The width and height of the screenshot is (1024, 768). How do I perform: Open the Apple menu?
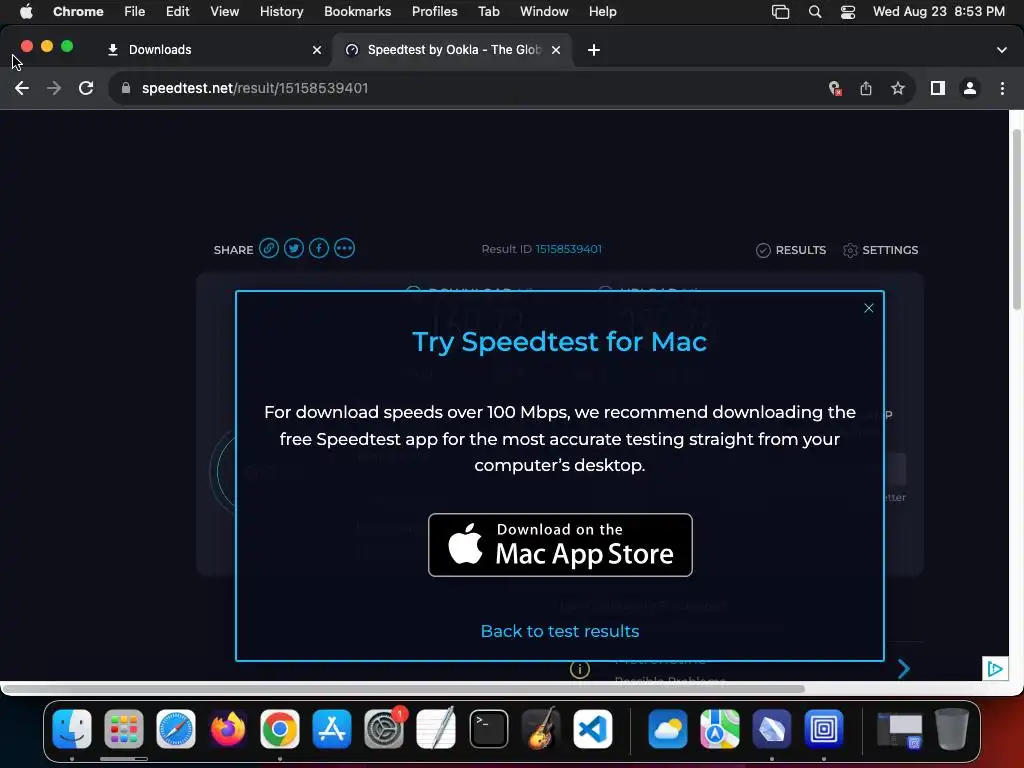tap(26, 12)
